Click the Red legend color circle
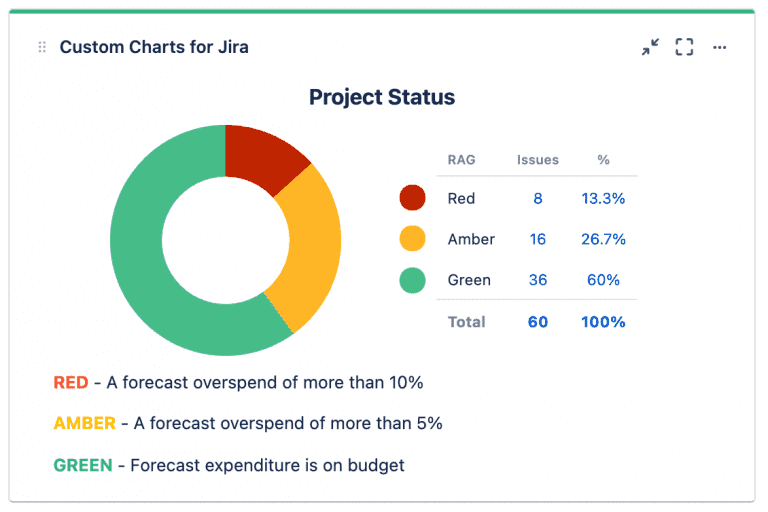 [x=412, y=198]
